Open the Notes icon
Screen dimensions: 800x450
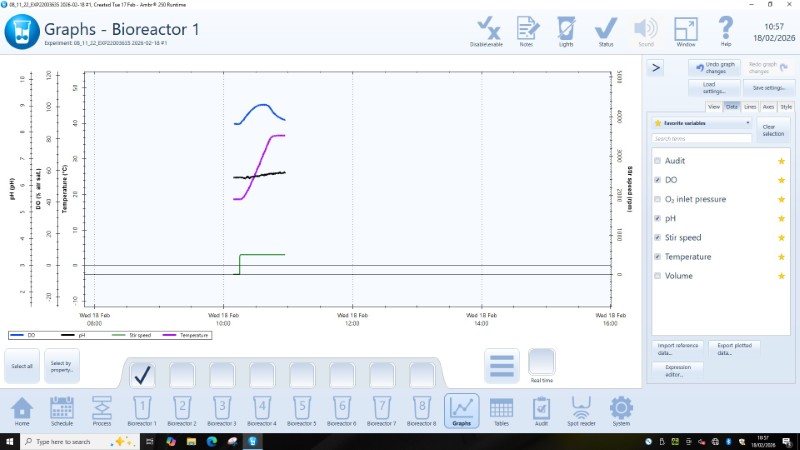click(x=526, y=30)
